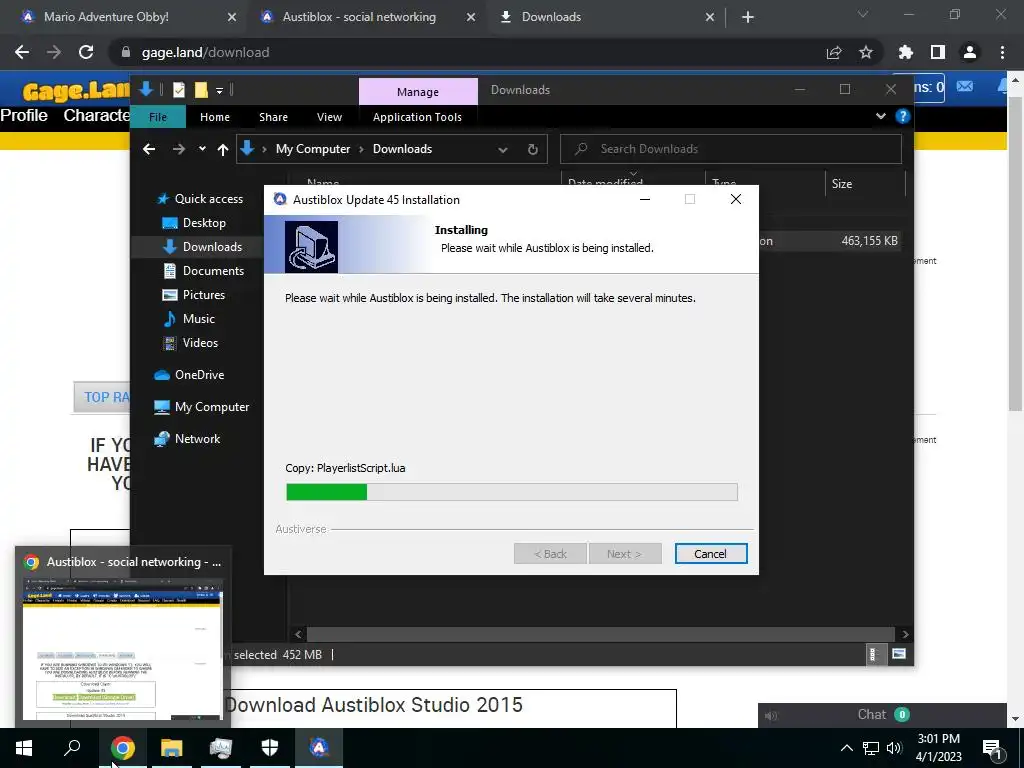Click the Chrome address bar URL
The image size is (1024, 768).
[x=205, y=52]
